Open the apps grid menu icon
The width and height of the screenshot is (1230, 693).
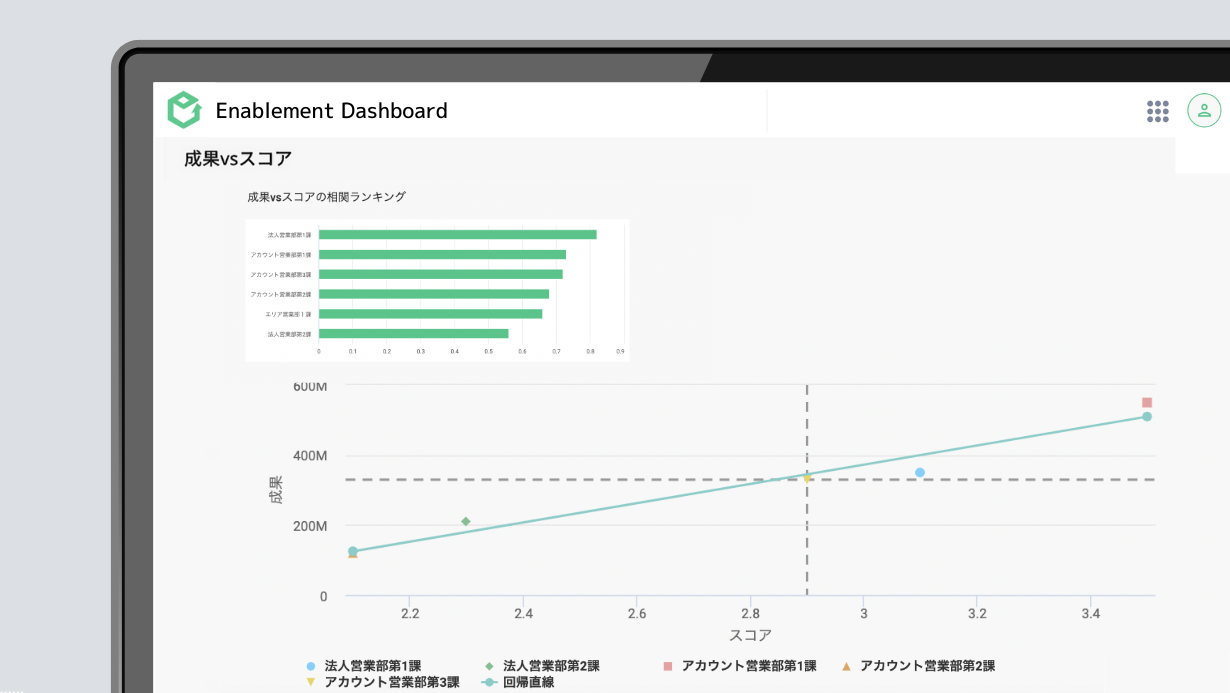1158,111
